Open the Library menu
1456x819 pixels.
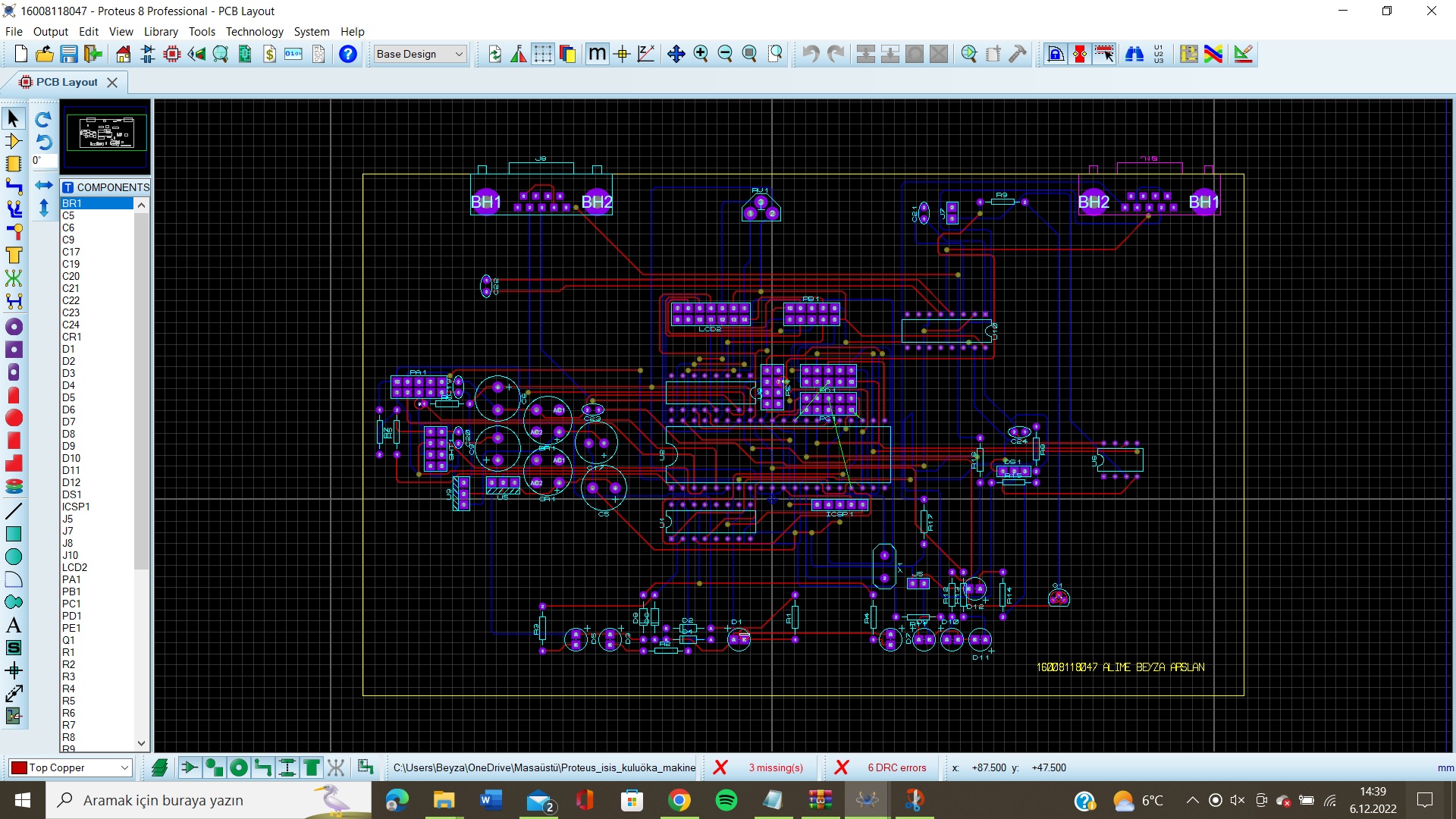[161, 32]
